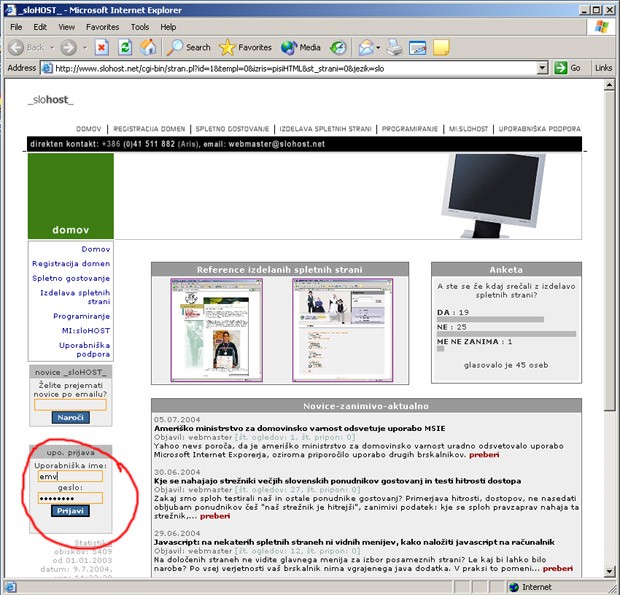
Task: Open the Favorites star toolbar button
Action: coord(246,47)
